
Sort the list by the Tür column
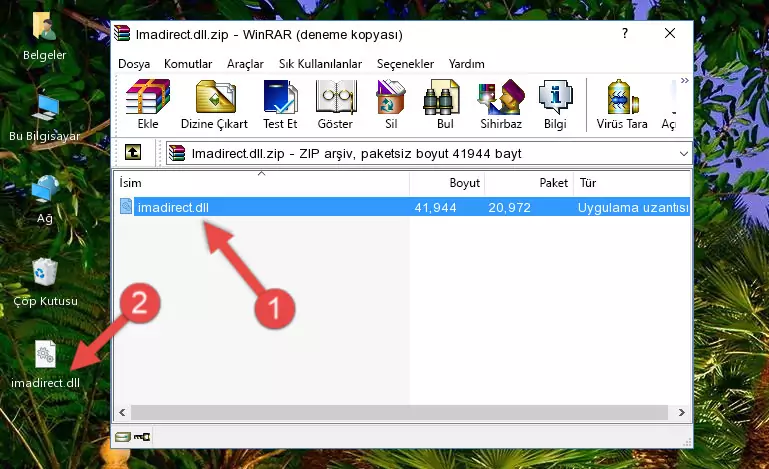632,182
